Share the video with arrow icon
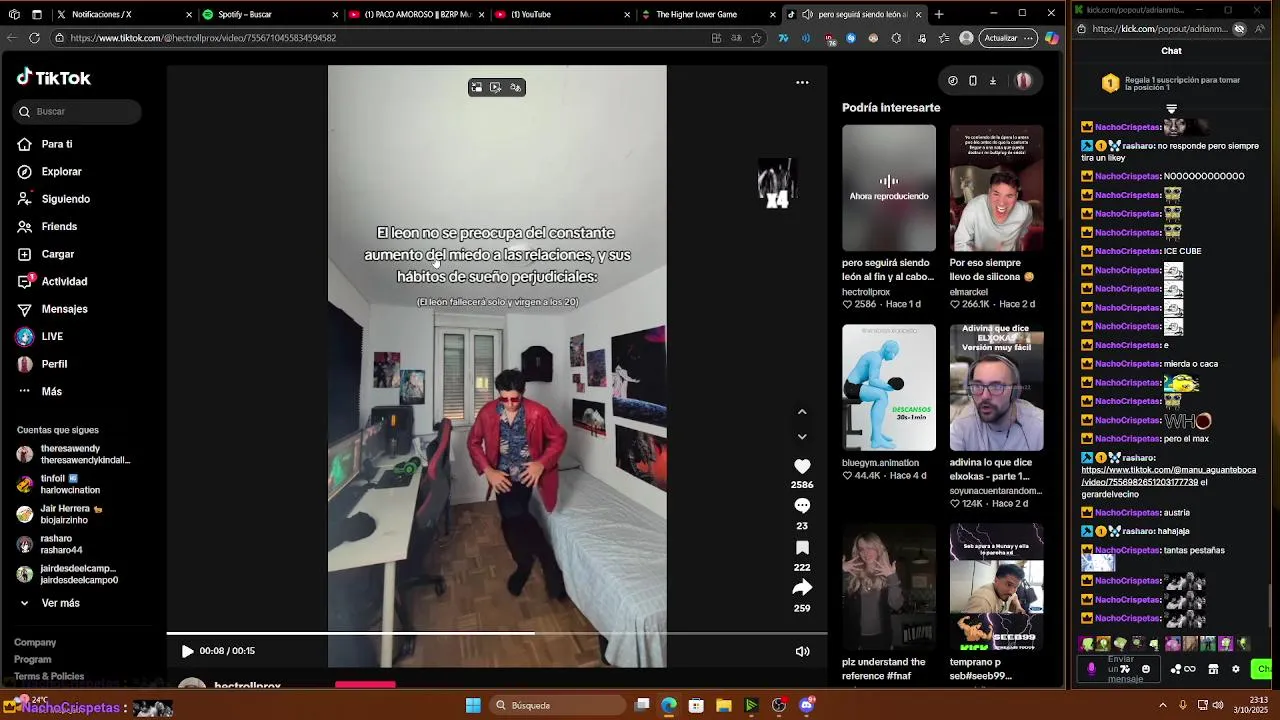1280x720 pixels. (802, 588)
